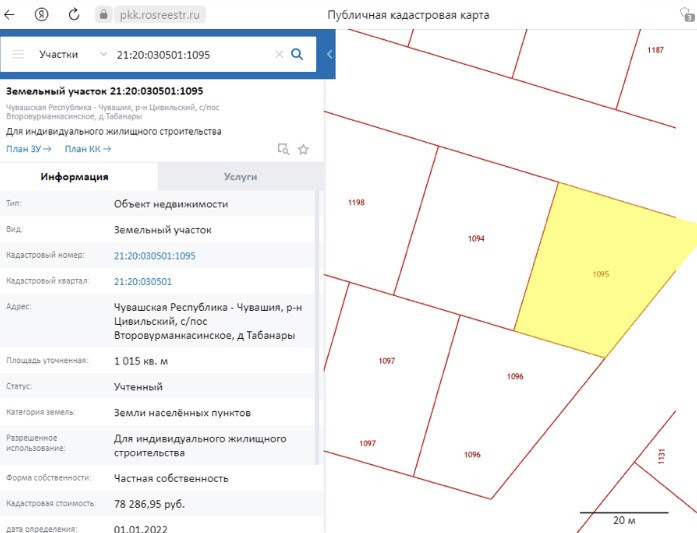Click cadastral number link 21:20:030501:1095
The width and height of the screenshot is (697, 533).
tap(154, 256)
